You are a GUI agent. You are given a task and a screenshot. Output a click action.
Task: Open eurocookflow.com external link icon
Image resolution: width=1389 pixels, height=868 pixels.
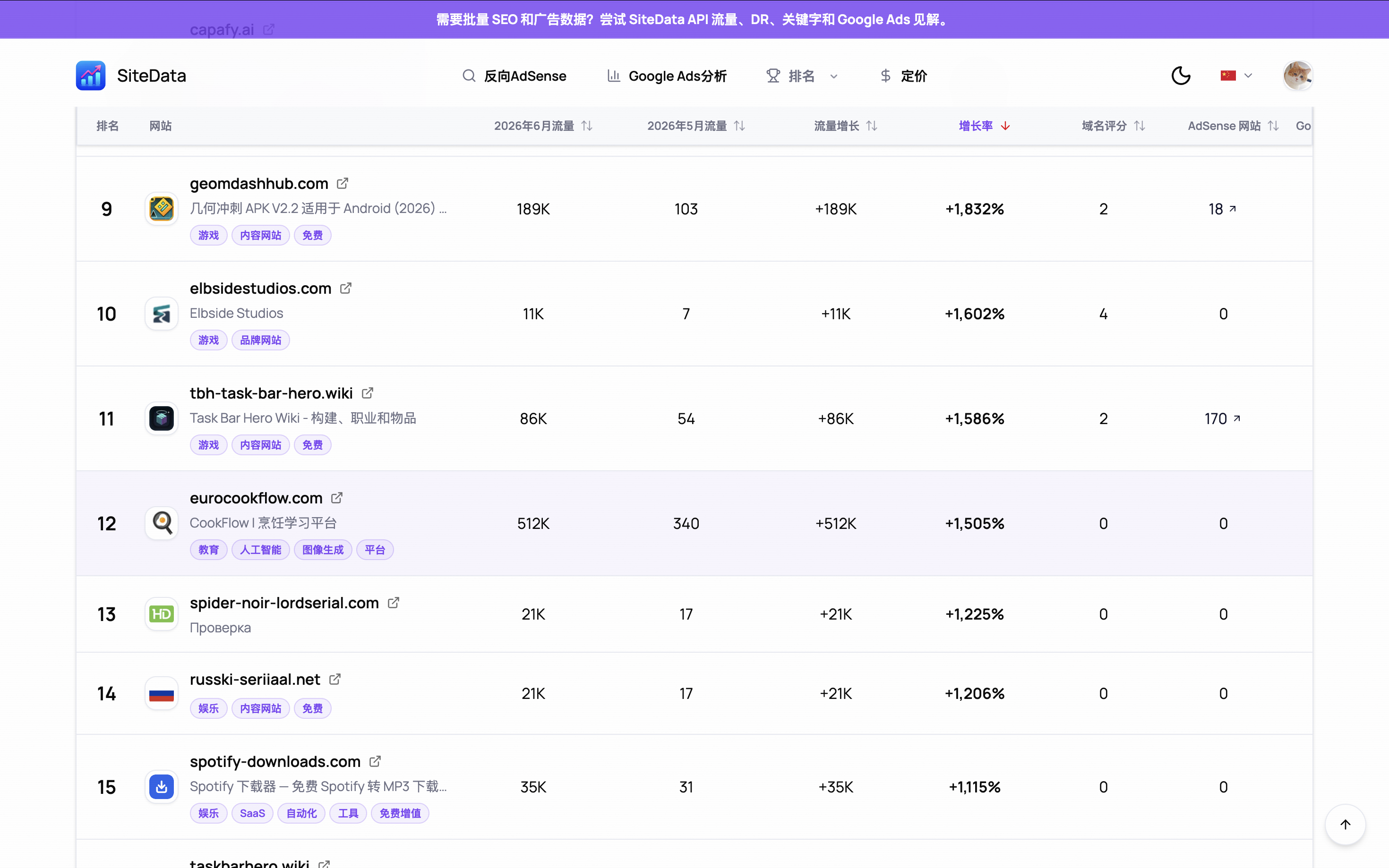click(x=337, y=498)
